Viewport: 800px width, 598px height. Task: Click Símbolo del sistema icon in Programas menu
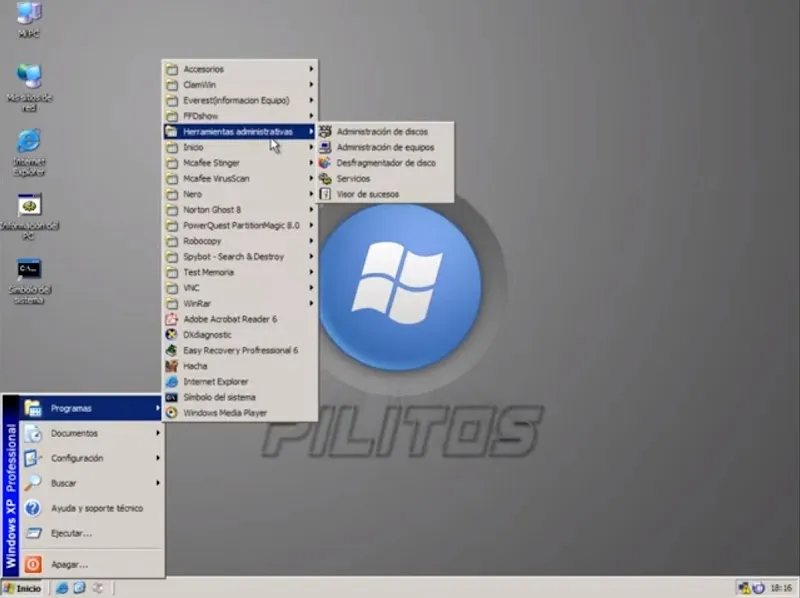pyautogui.click(x=172, y=397)
